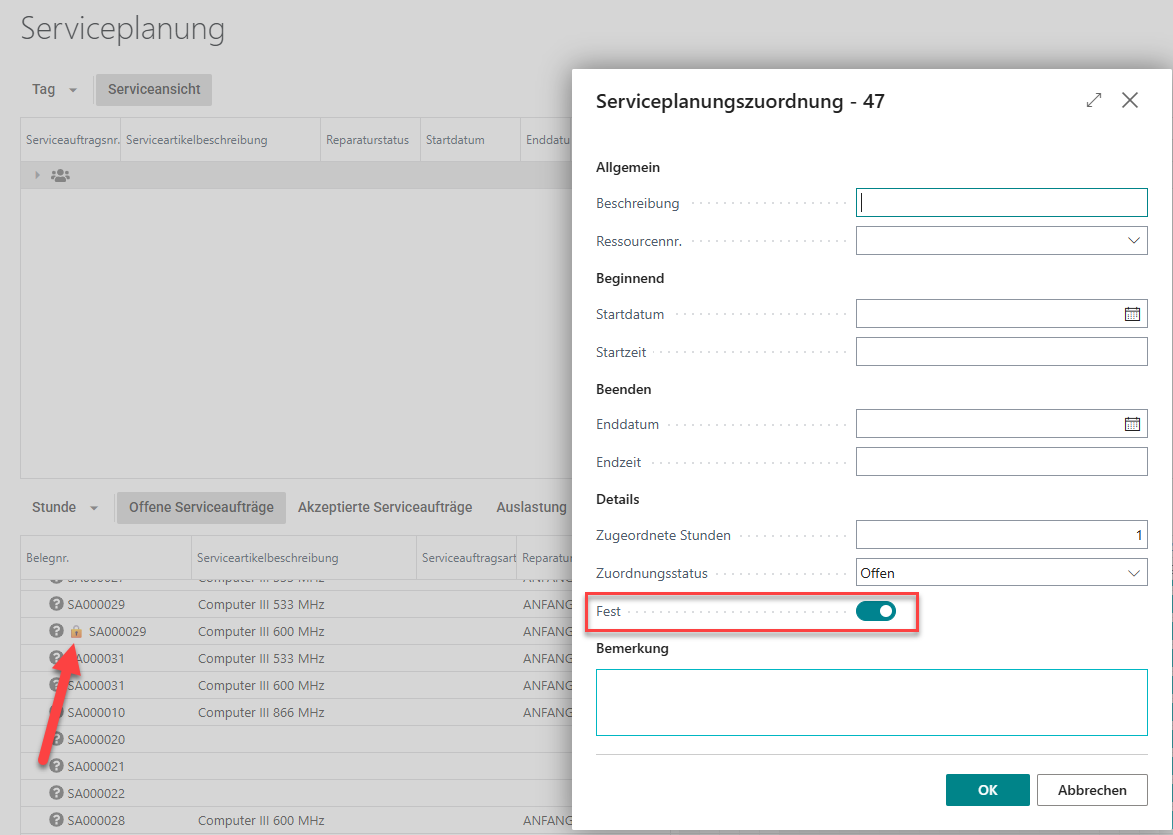Select the Akzeptierte Serviceaufträge tab
This screenshot has height=835, width=1173.
(385, 507)
